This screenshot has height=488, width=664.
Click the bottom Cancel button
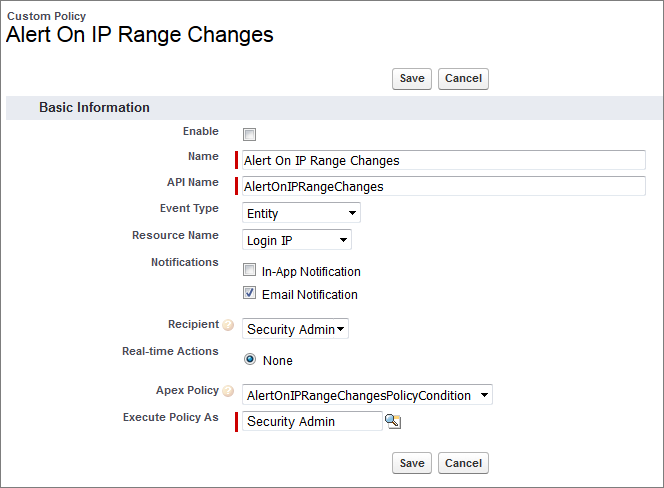tap(463, 463)
